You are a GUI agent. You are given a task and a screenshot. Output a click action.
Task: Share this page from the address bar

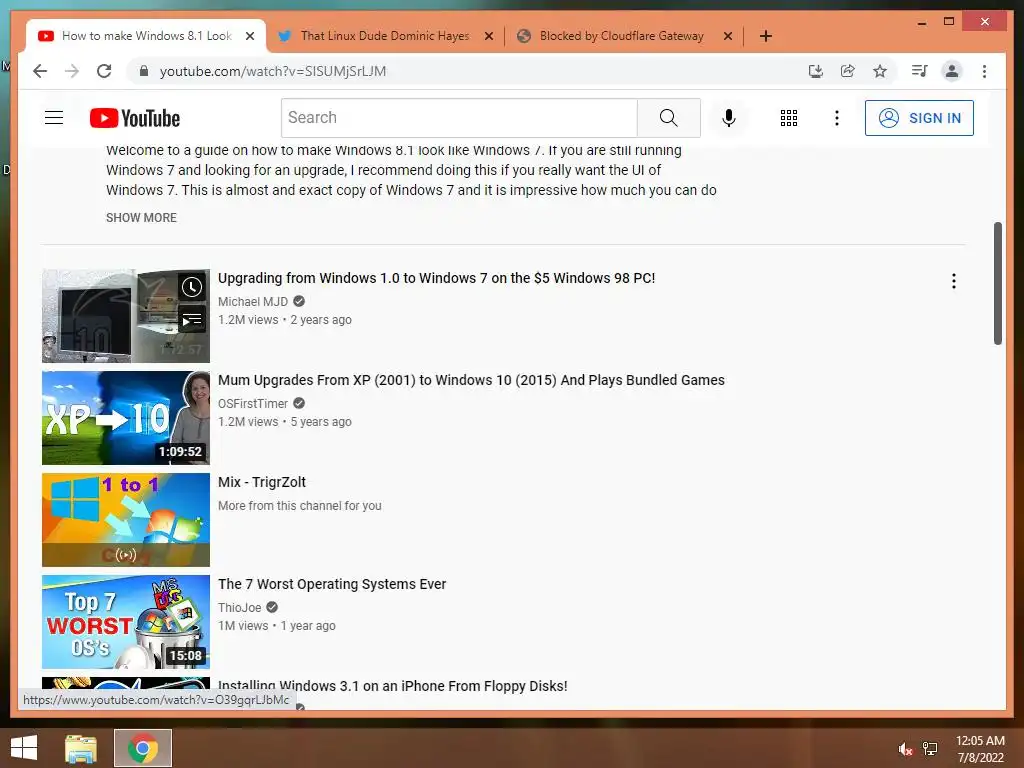tap(848, 71)
